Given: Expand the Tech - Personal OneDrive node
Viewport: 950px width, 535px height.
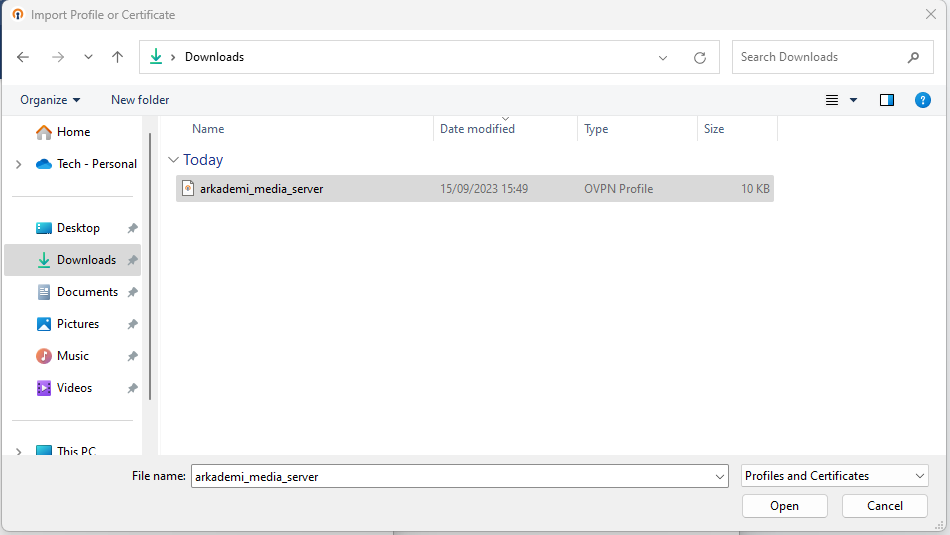Looking at the screenshot, I should click(18, 164).
